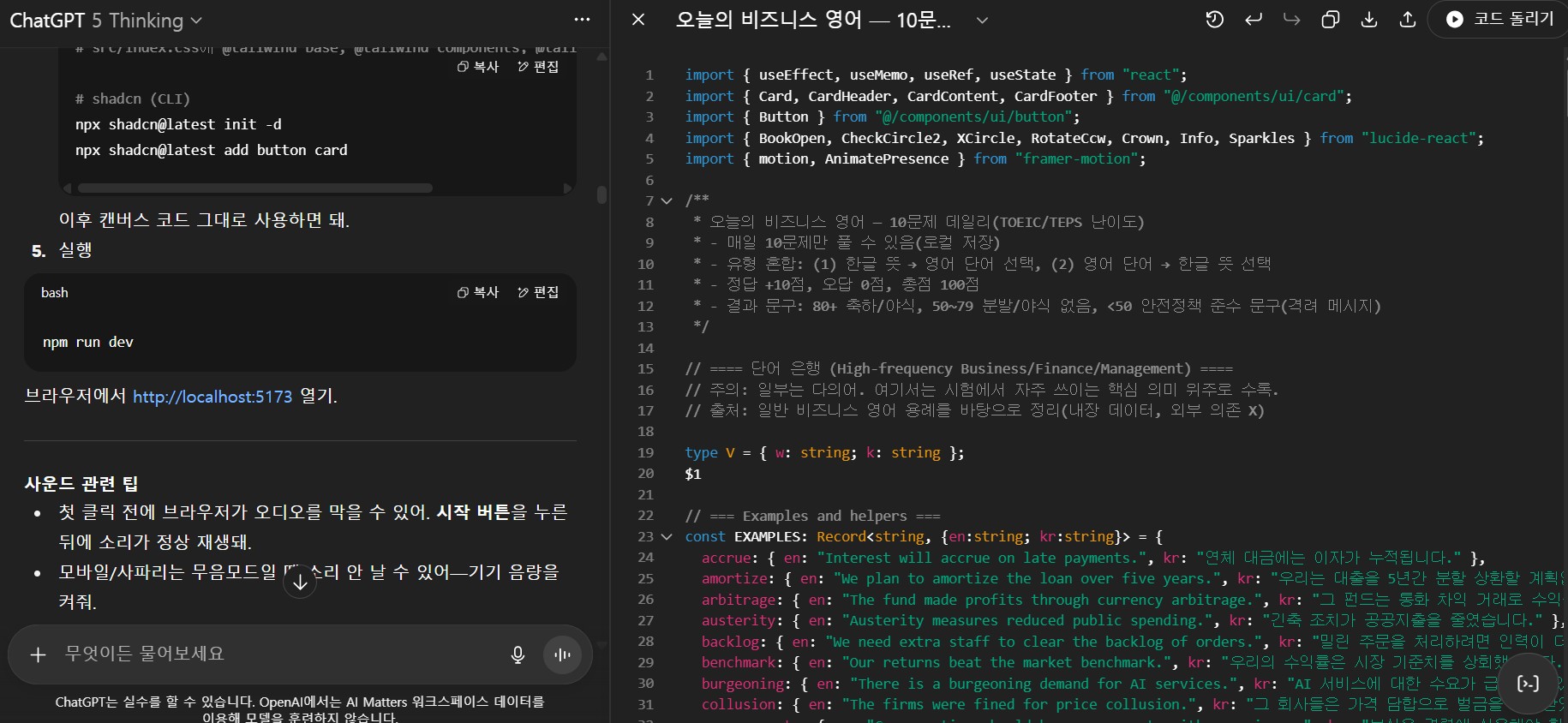The width and height of the screenshot is (1568, 723).
Task: Place cursor on the $1 placeholder line
Action: [x=693, y=474]
